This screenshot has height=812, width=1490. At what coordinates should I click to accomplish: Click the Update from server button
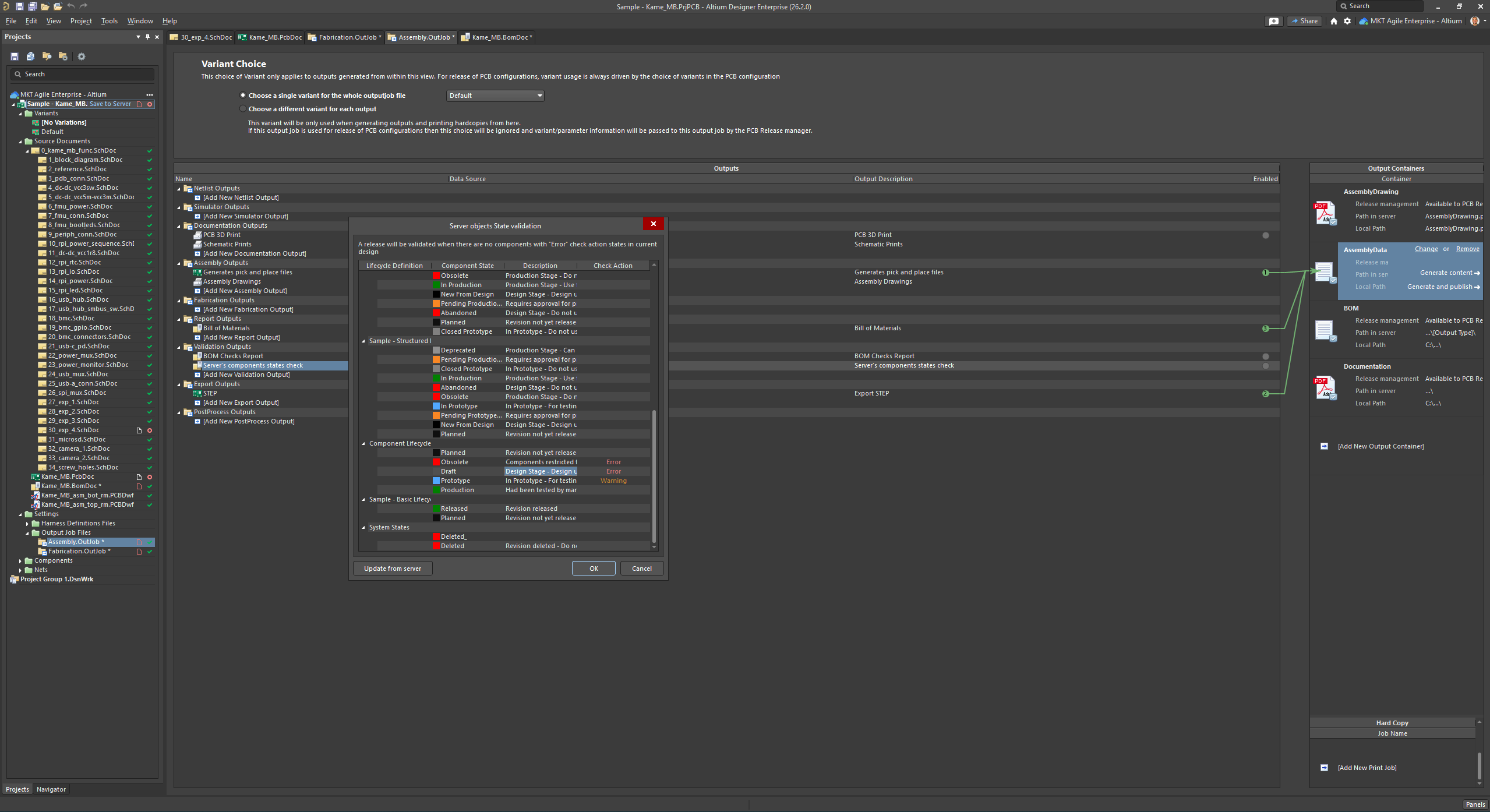392,568
